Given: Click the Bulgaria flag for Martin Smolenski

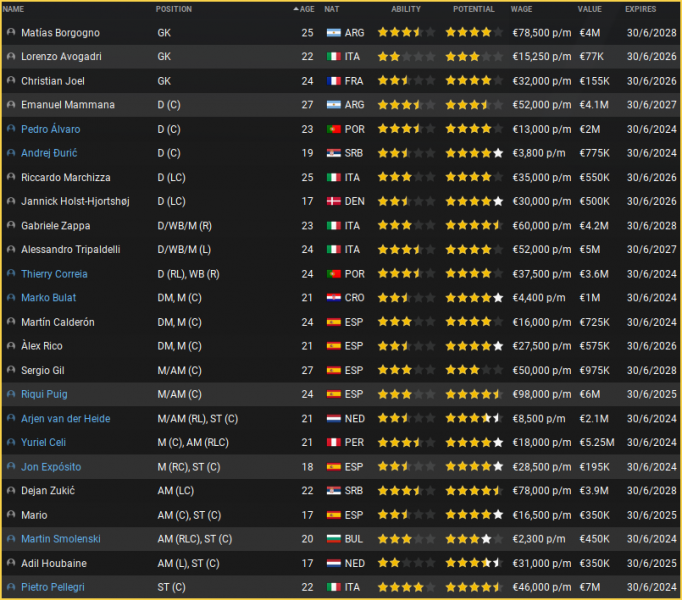Looking at the screenshot, I should click(333, 540).
